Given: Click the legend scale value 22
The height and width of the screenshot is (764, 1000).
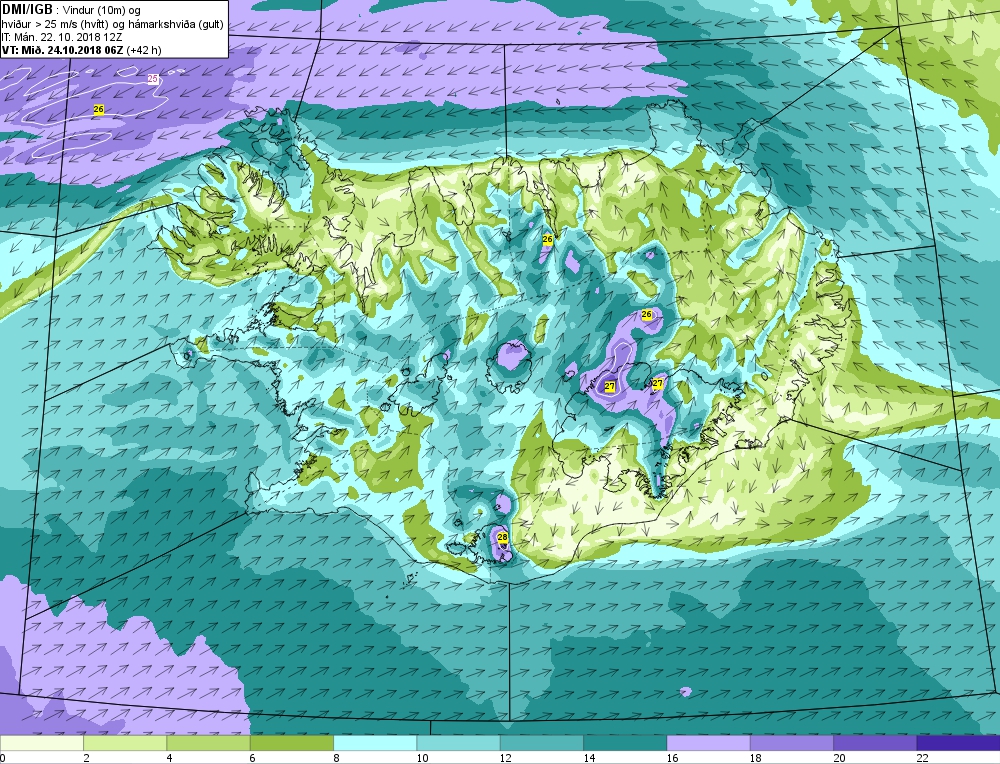Looking at the screenshot, I should pyautogui.click(x=922, y=758).
